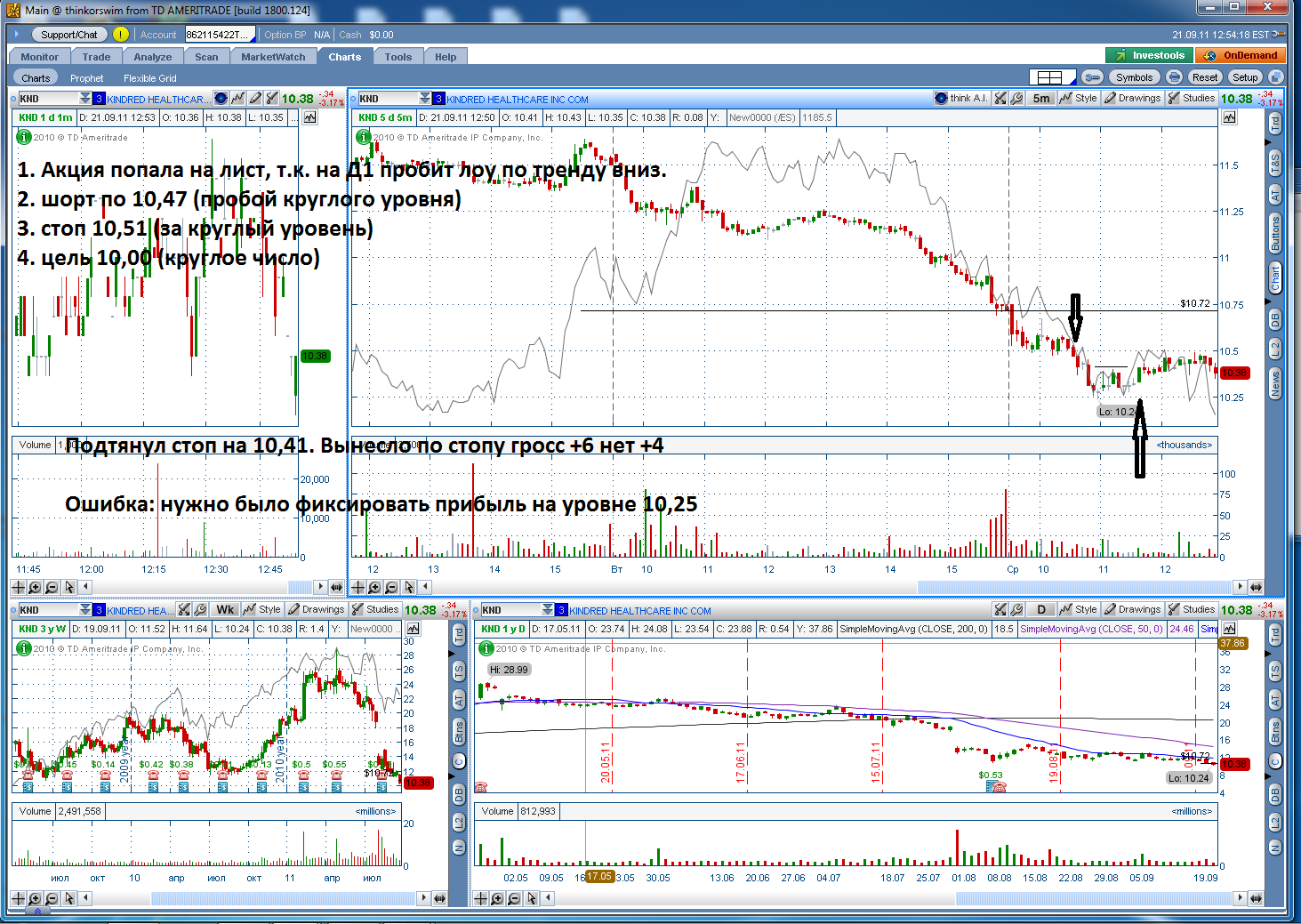Open the yellow exclamation alert icon
Image resolution: width=1301 pixels, height=924 pixels.
pos(121,35)
